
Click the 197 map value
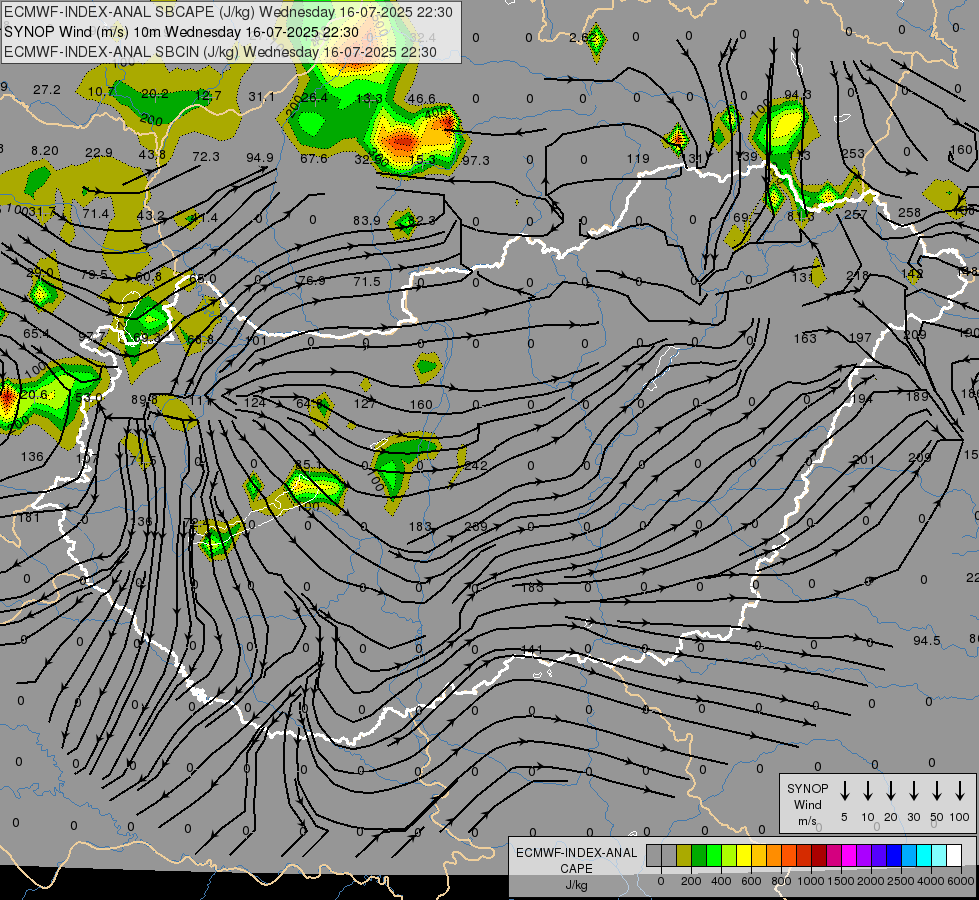tap(860, 337)
